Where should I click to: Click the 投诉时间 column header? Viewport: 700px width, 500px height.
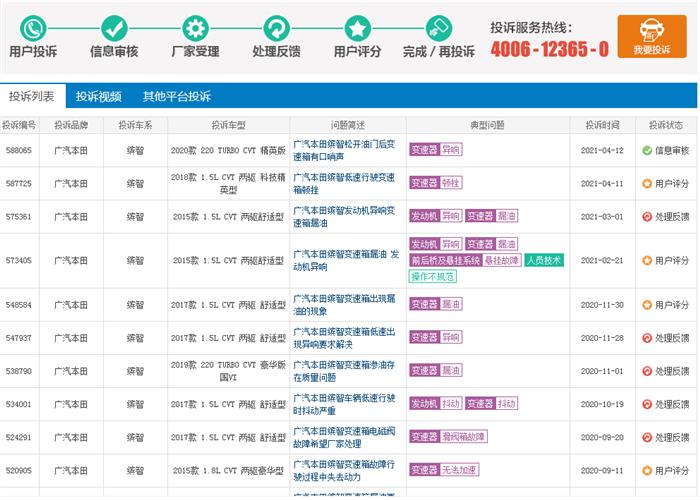603,125
